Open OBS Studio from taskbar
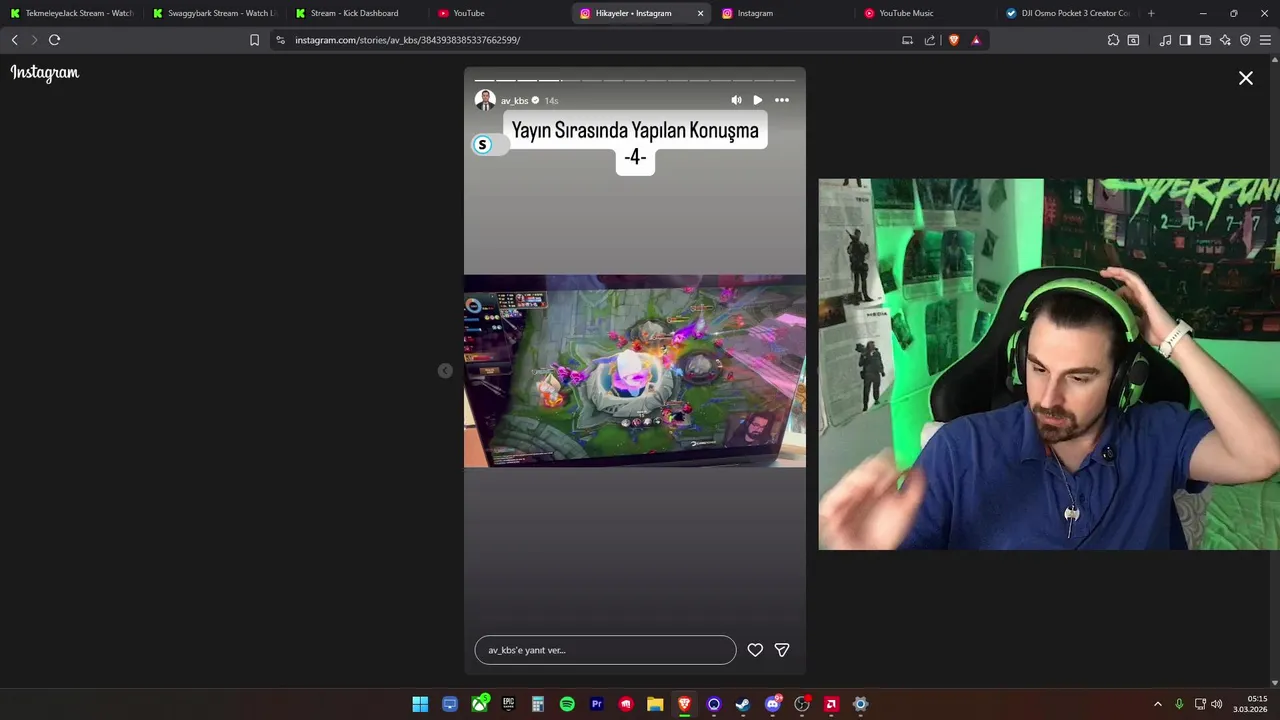 [x=802, y=704]
